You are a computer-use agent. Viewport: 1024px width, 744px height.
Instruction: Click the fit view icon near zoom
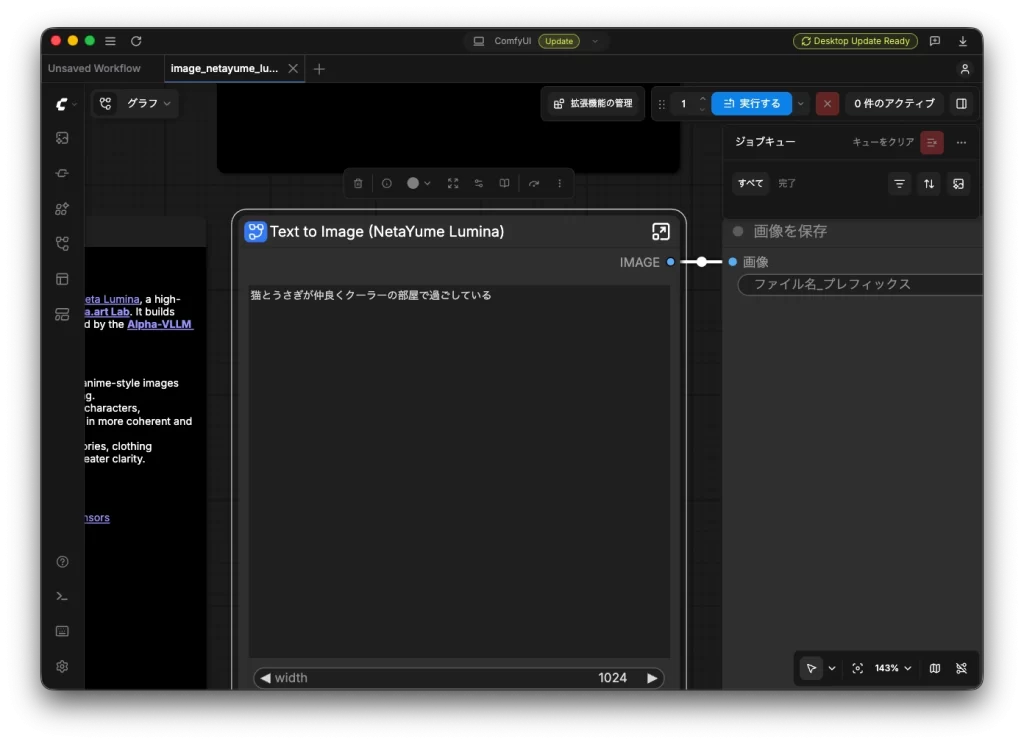(857, 668)
